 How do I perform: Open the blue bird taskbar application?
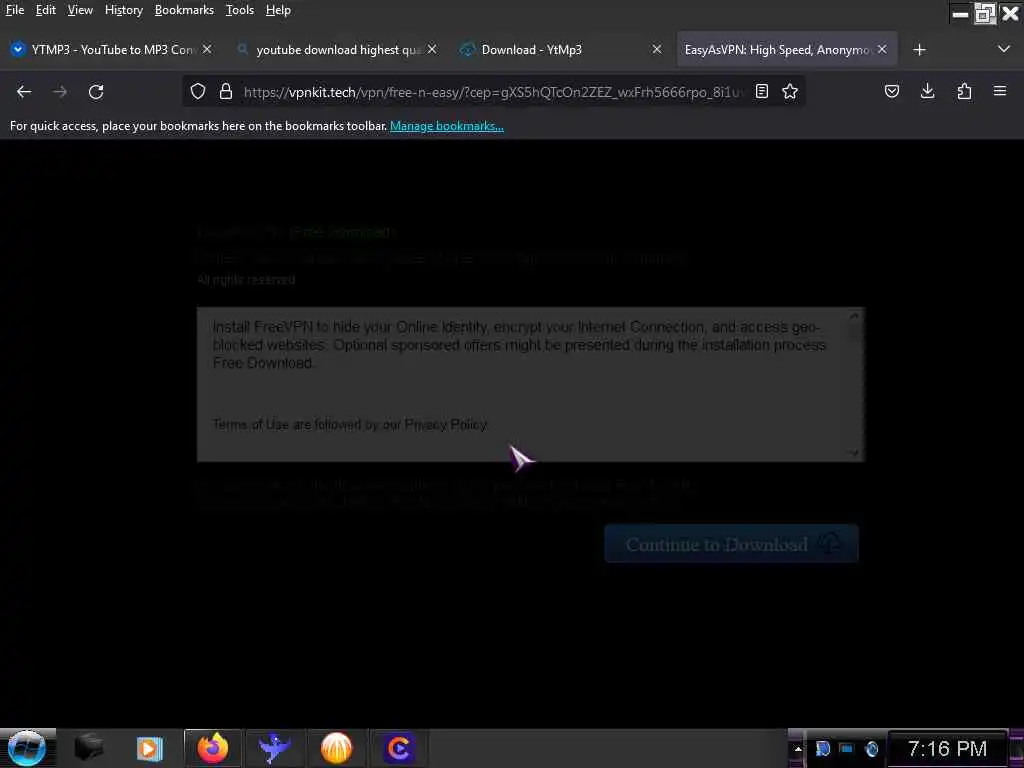274,748
